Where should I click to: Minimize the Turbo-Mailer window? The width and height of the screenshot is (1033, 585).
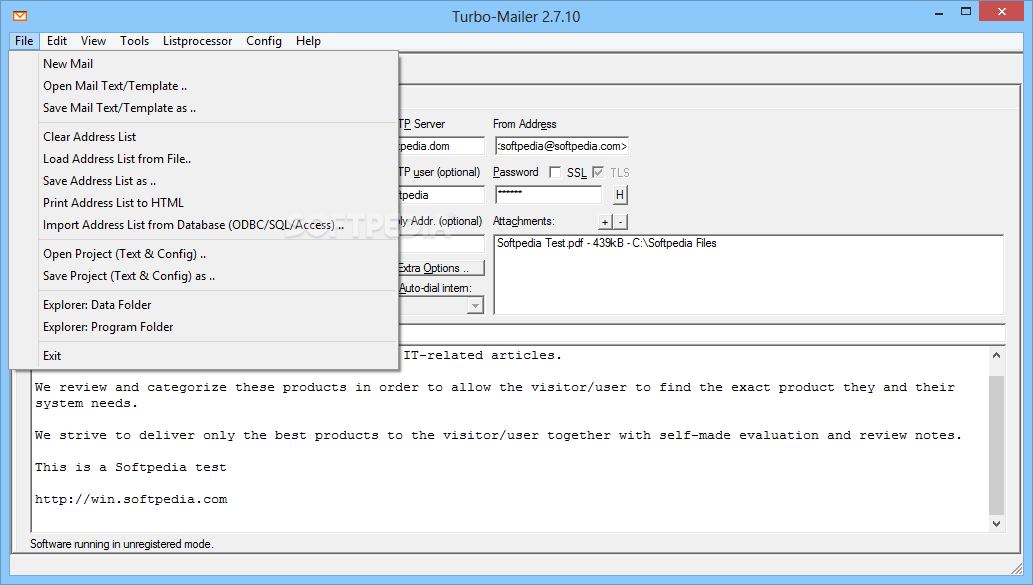click(x=939, y=13)
